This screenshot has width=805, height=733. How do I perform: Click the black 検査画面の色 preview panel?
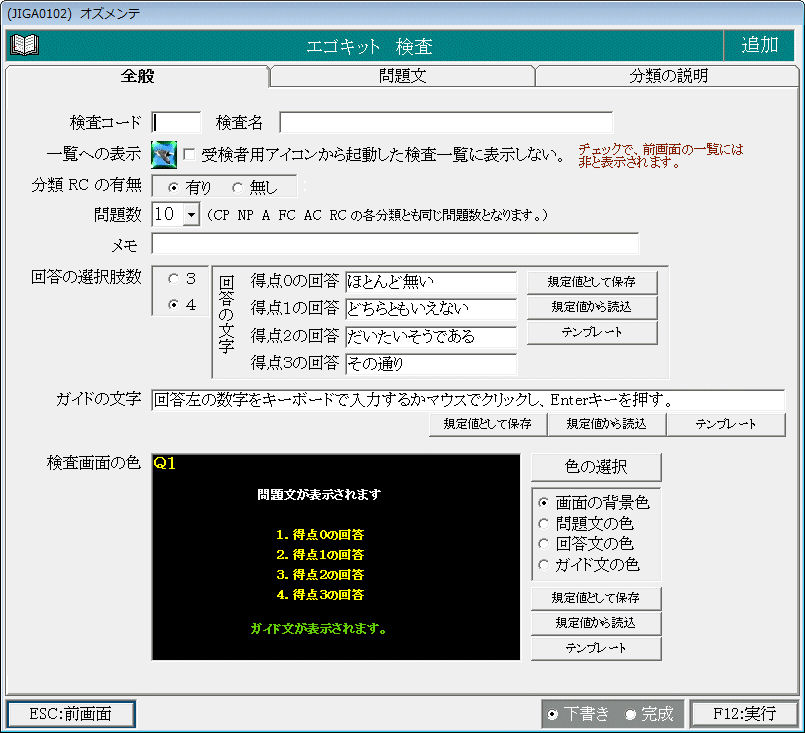(336, 556)
